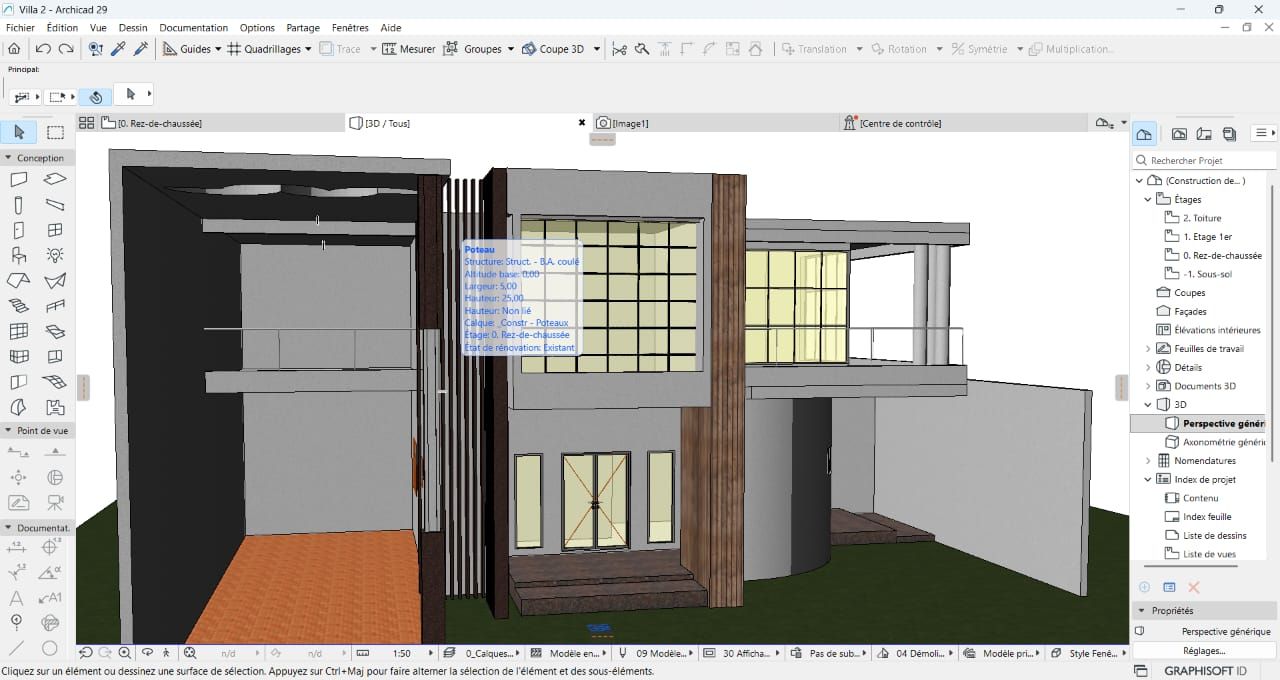Pick the Door tool
This screenshot has width=1280, height=680.
pos(19,230)
